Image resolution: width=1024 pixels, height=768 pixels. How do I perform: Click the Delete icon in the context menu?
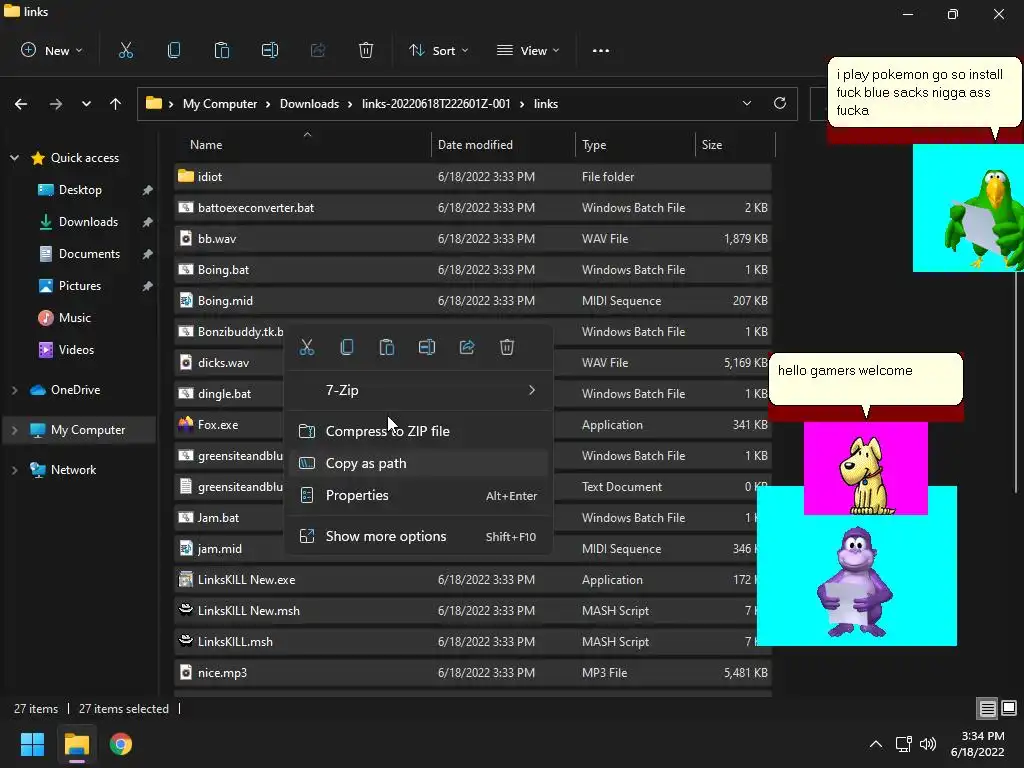click(507, 347)
